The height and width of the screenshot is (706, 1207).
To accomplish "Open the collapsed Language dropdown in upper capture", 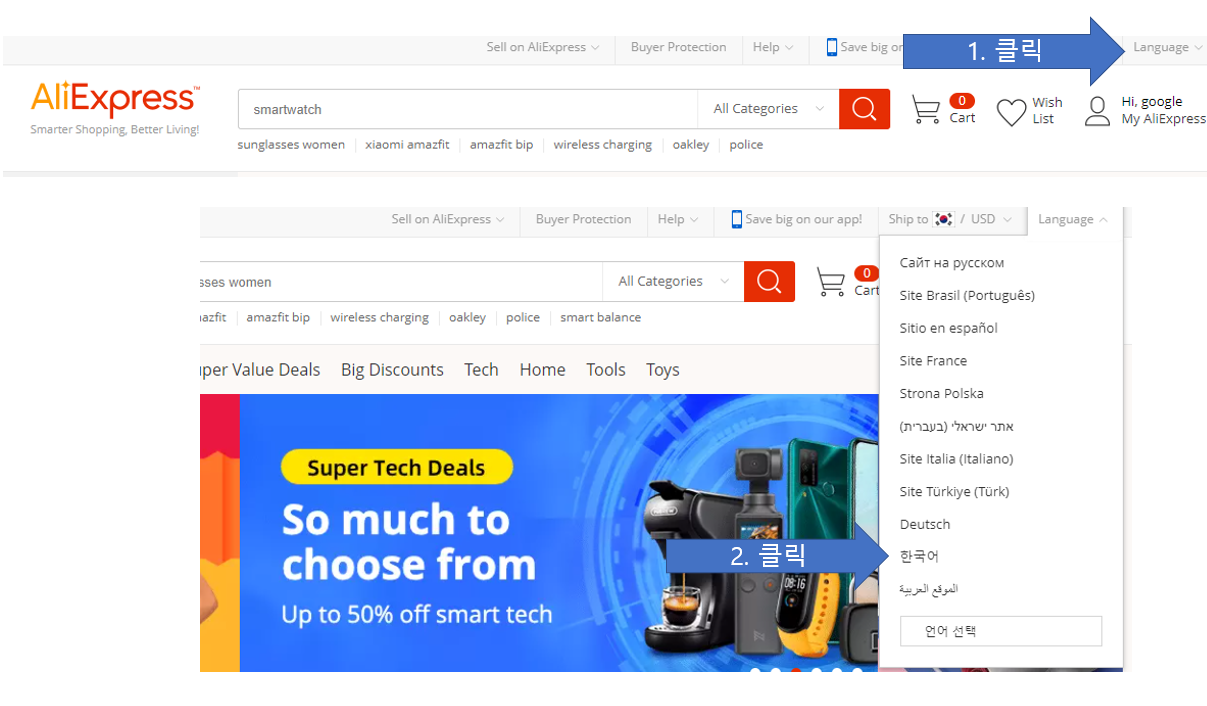I will pos(1167,47).
